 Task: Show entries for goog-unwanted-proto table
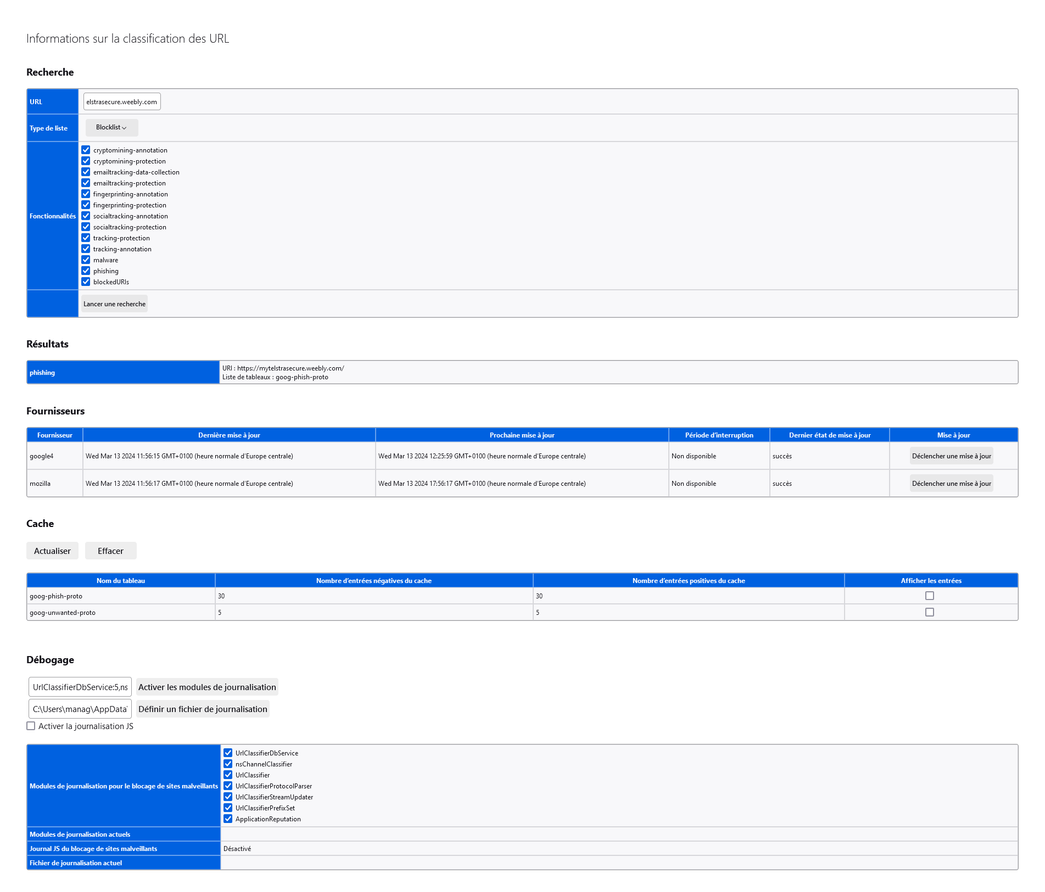tap(930, 612)
